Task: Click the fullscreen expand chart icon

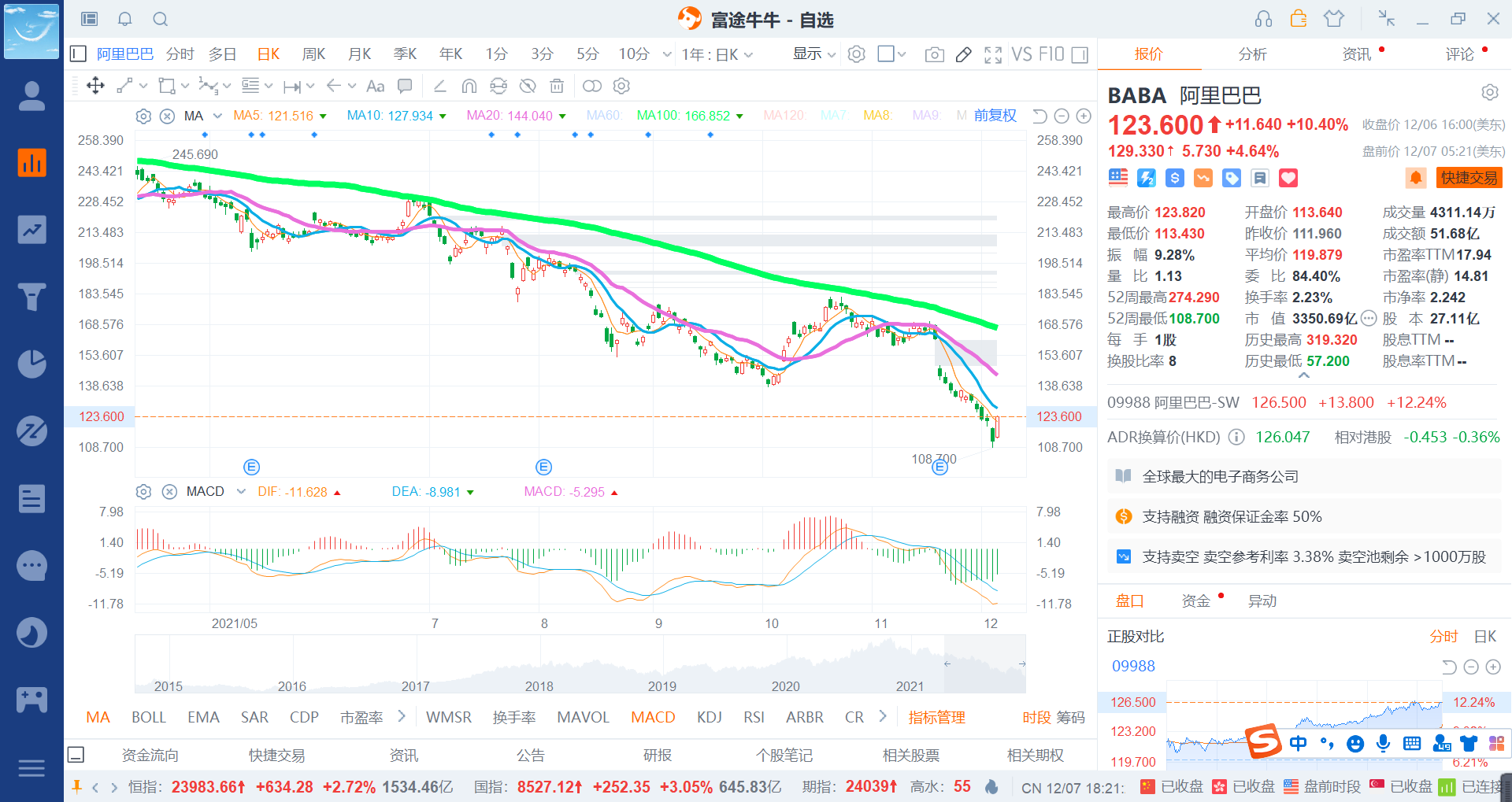Action: click(x=993, y=54)
